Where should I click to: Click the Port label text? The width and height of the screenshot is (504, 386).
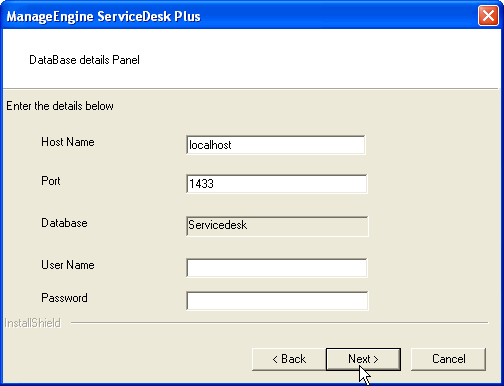point(51,181)
